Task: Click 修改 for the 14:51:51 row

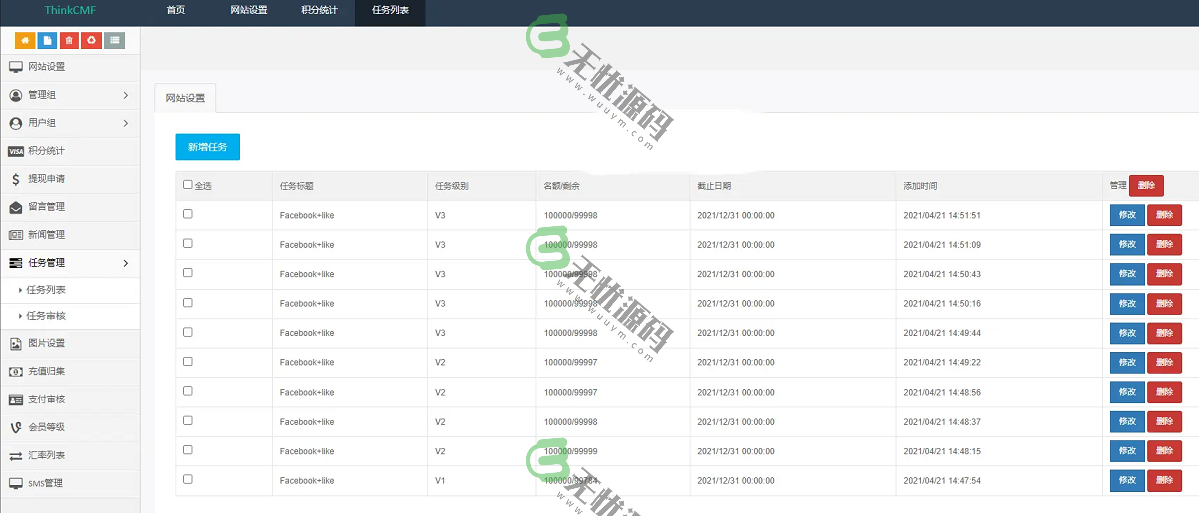Action: (x=1127, y=215)
